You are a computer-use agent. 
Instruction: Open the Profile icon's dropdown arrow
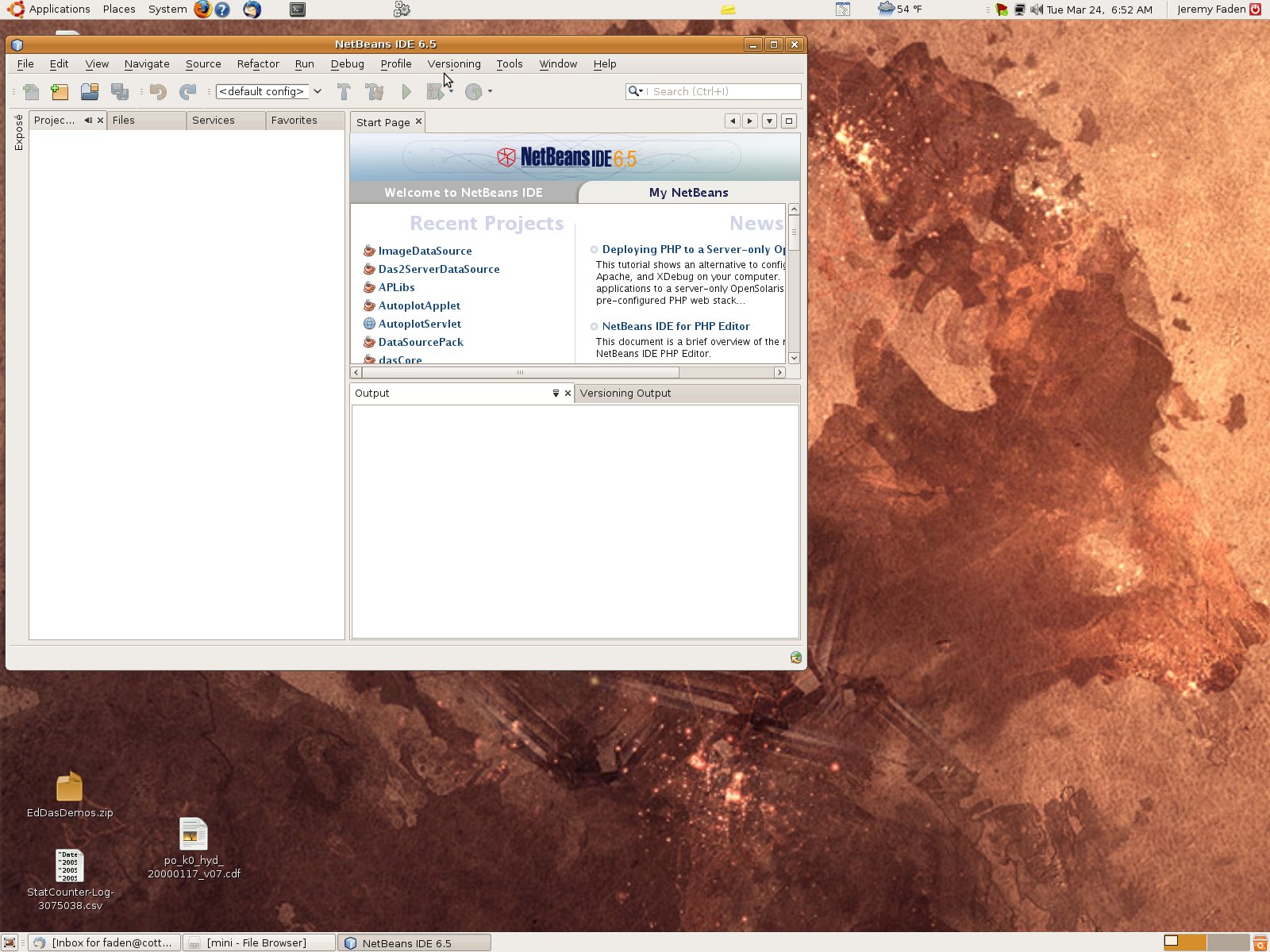[490, 90]
